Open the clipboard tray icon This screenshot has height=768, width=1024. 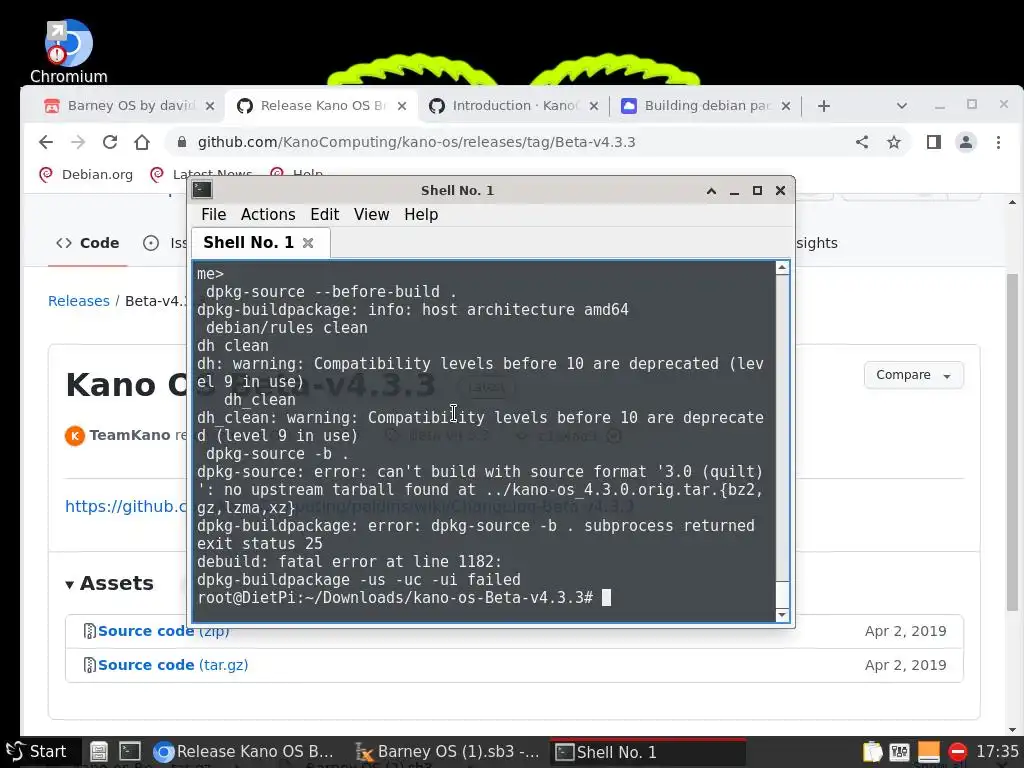click(x=872, y=752)
